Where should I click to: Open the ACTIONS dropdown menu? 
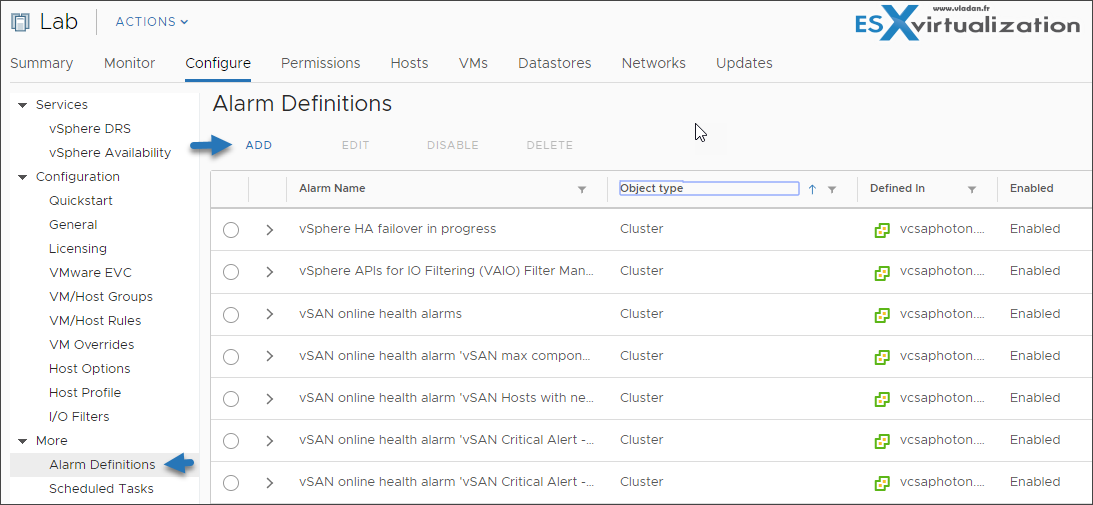(152, 22)
